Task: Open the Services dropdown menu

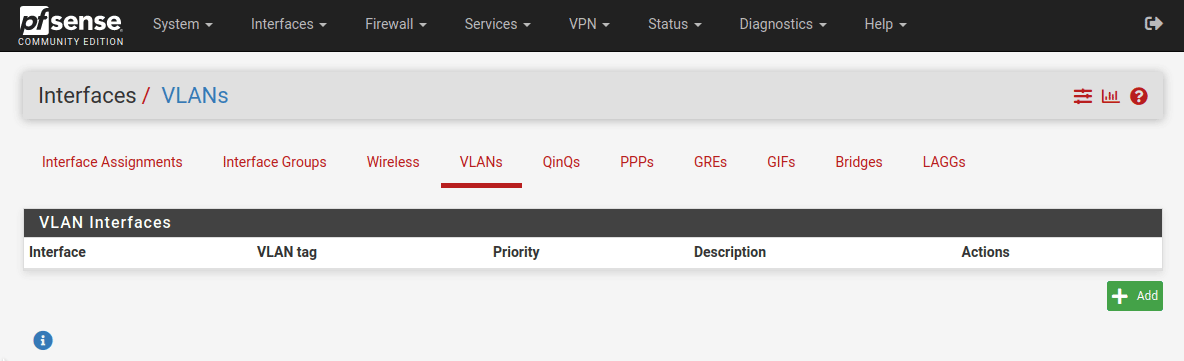Action: [497, 24]
